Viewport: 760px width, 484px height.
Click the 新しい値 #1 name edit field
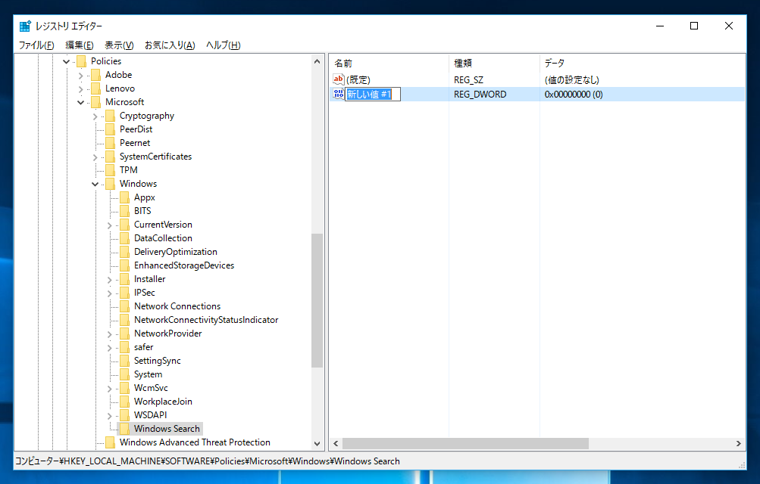click(373, 94)
